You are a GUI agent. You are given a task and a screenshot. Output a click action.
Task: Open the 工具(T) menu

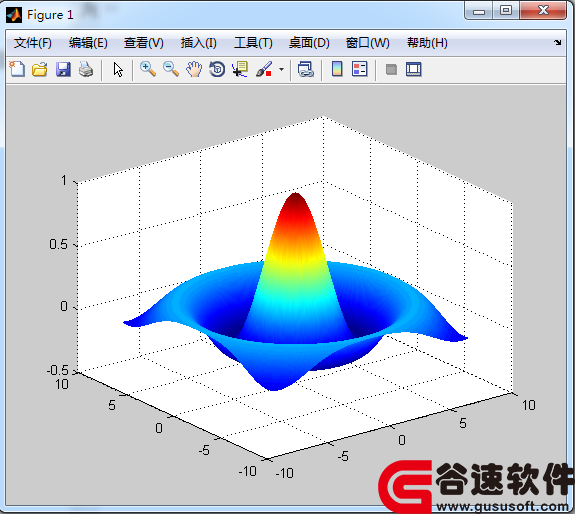tap(253, 43)
